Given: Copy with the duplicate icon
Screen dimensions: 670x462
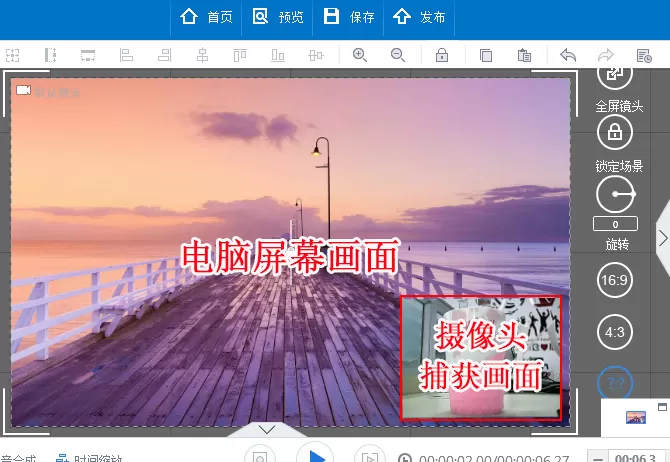Looking at the screenshot, I should click(x=486, y=56).
